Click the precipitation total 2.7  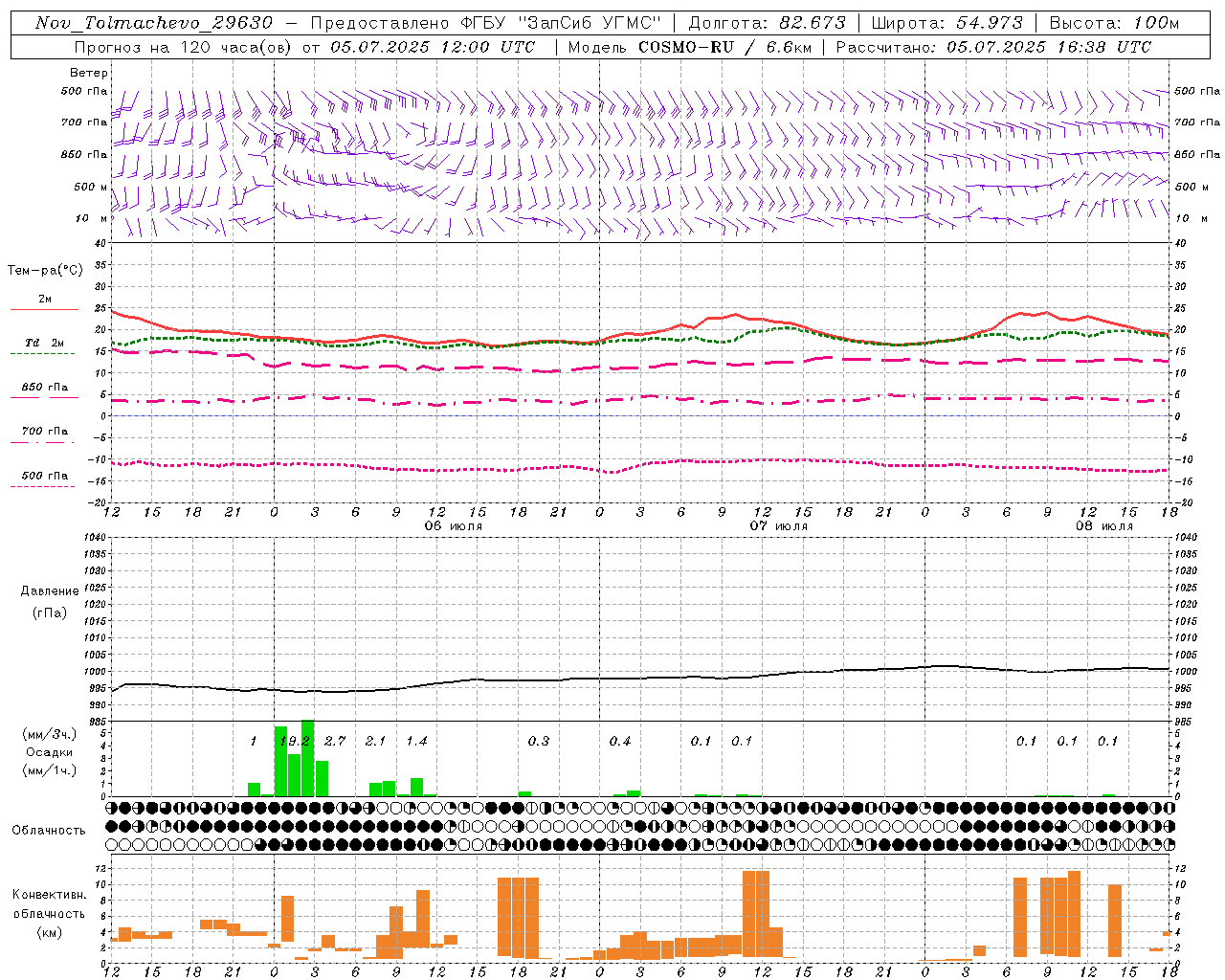coord(334,742)
